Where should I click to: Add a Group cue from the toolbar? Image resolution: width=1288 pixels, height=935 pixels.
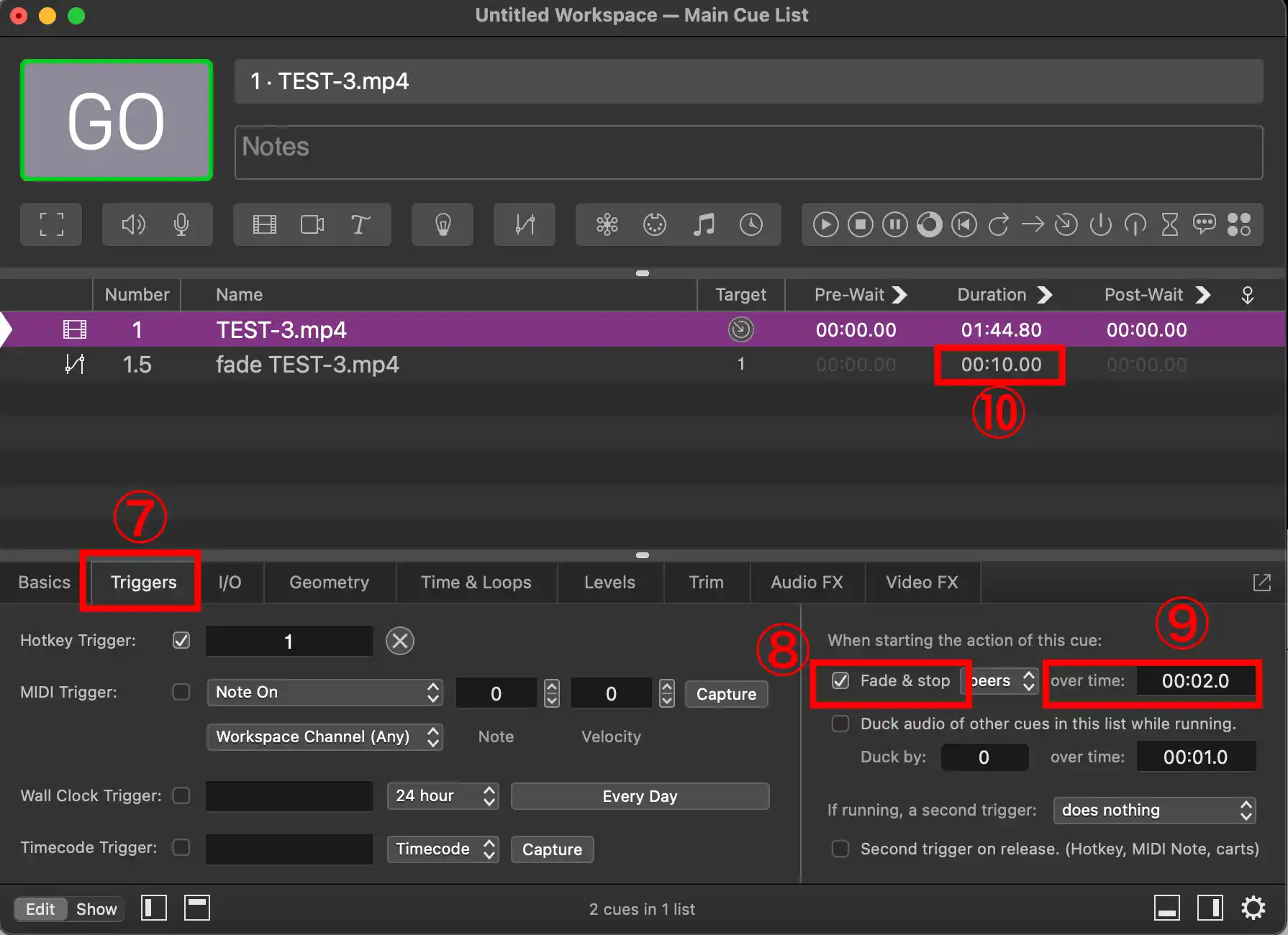[51, 225]
